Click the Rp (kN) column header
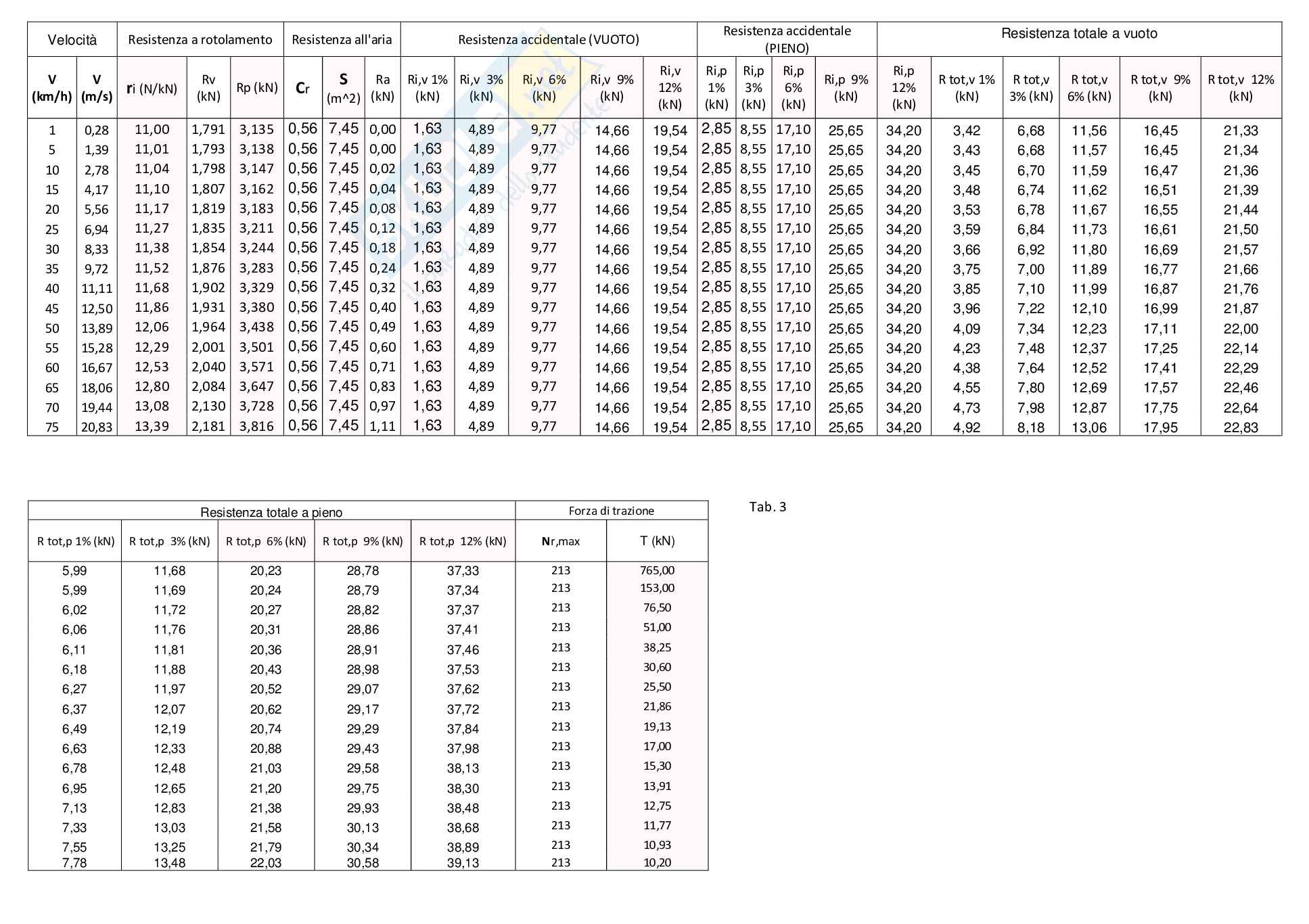The height and width of the screenshot is (924, 1309). pos(257,88)
